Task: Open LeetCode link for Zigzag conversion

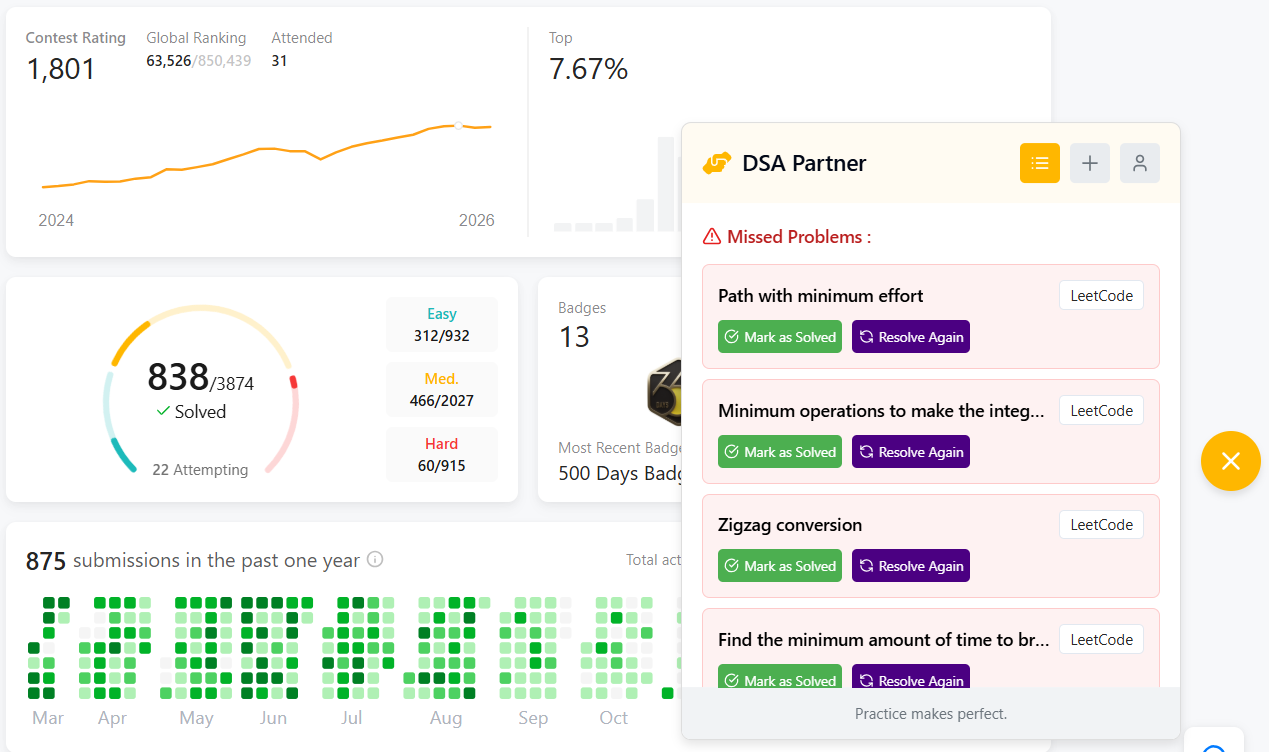Action: click(1101, 525)
